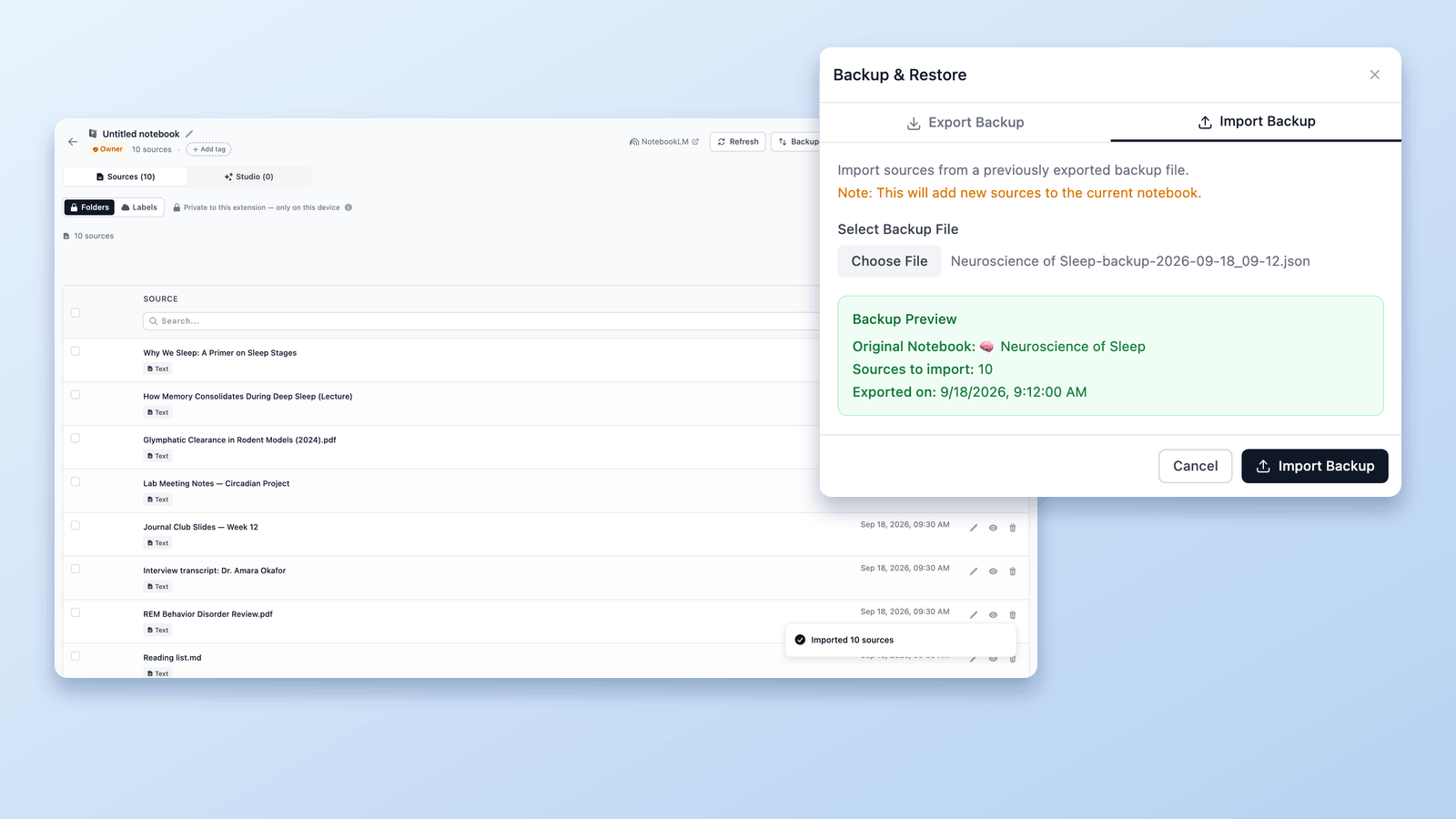
Task: Click the Imported 10 sources notification
Action: point(901,640)
